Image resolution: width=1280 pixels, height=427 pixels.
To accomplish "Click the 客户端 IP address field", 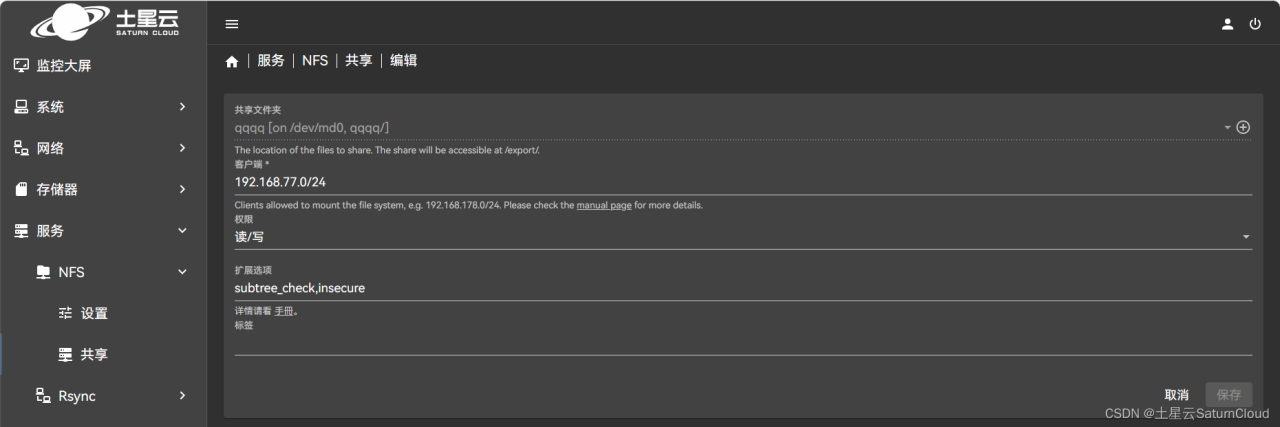I will (x=742, y=182).
